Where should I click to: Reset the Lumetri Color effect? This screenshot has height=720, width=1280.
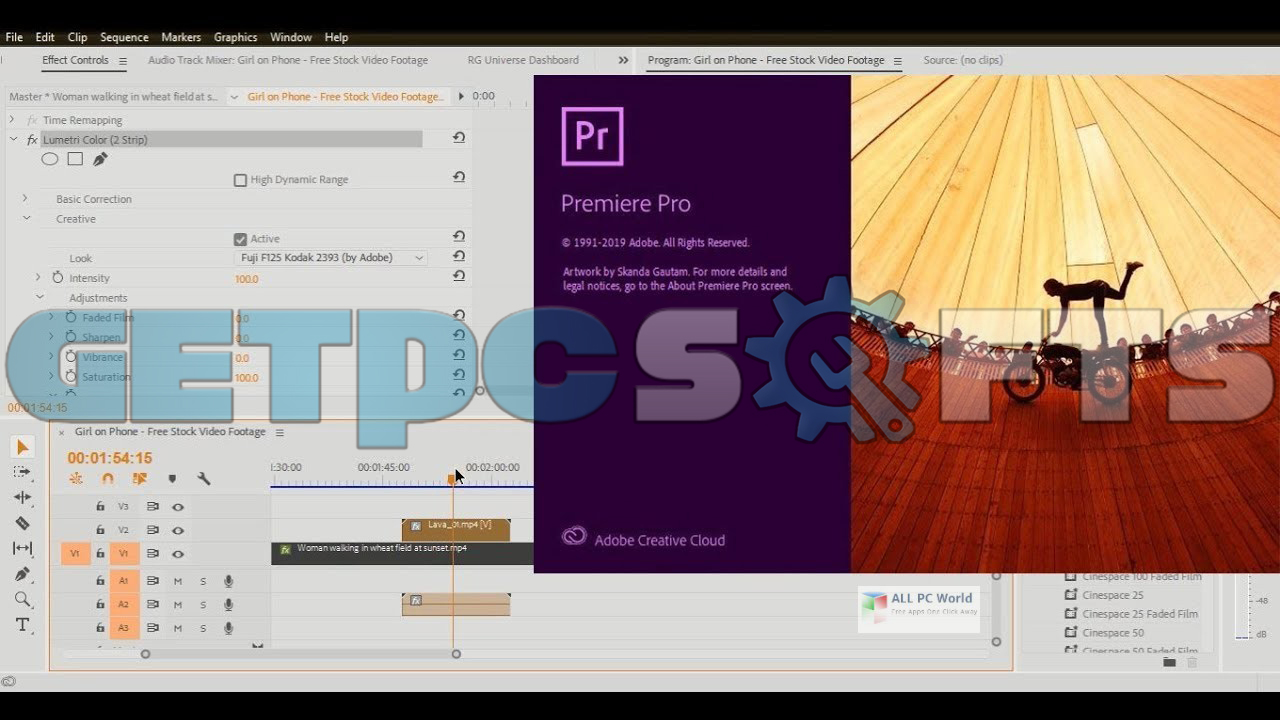coord(459,138)
